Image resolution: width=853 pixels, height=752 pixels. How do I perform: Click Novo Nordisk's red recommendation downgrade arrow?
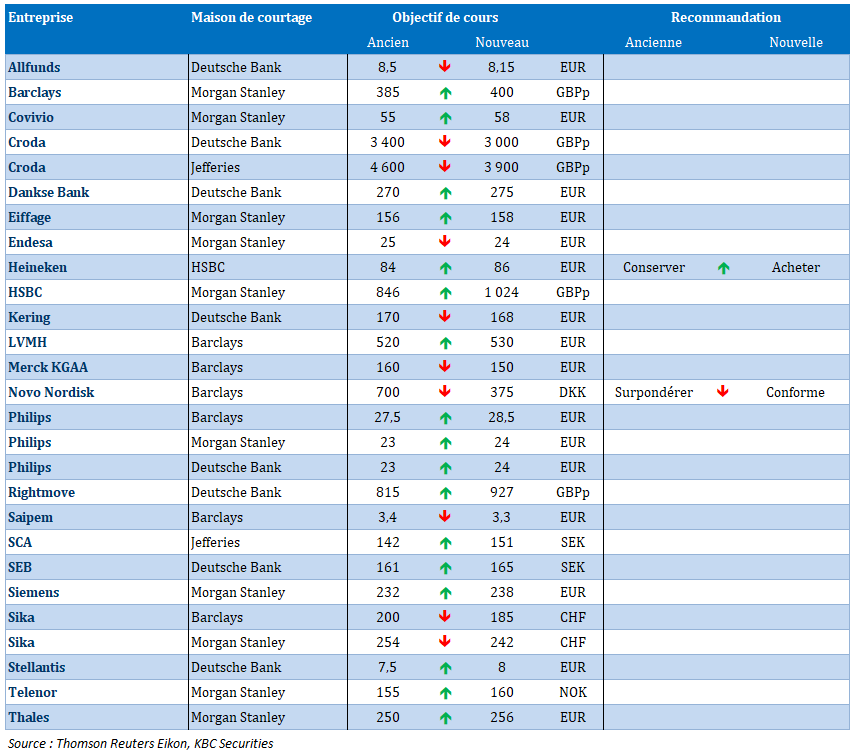(723, 392)
